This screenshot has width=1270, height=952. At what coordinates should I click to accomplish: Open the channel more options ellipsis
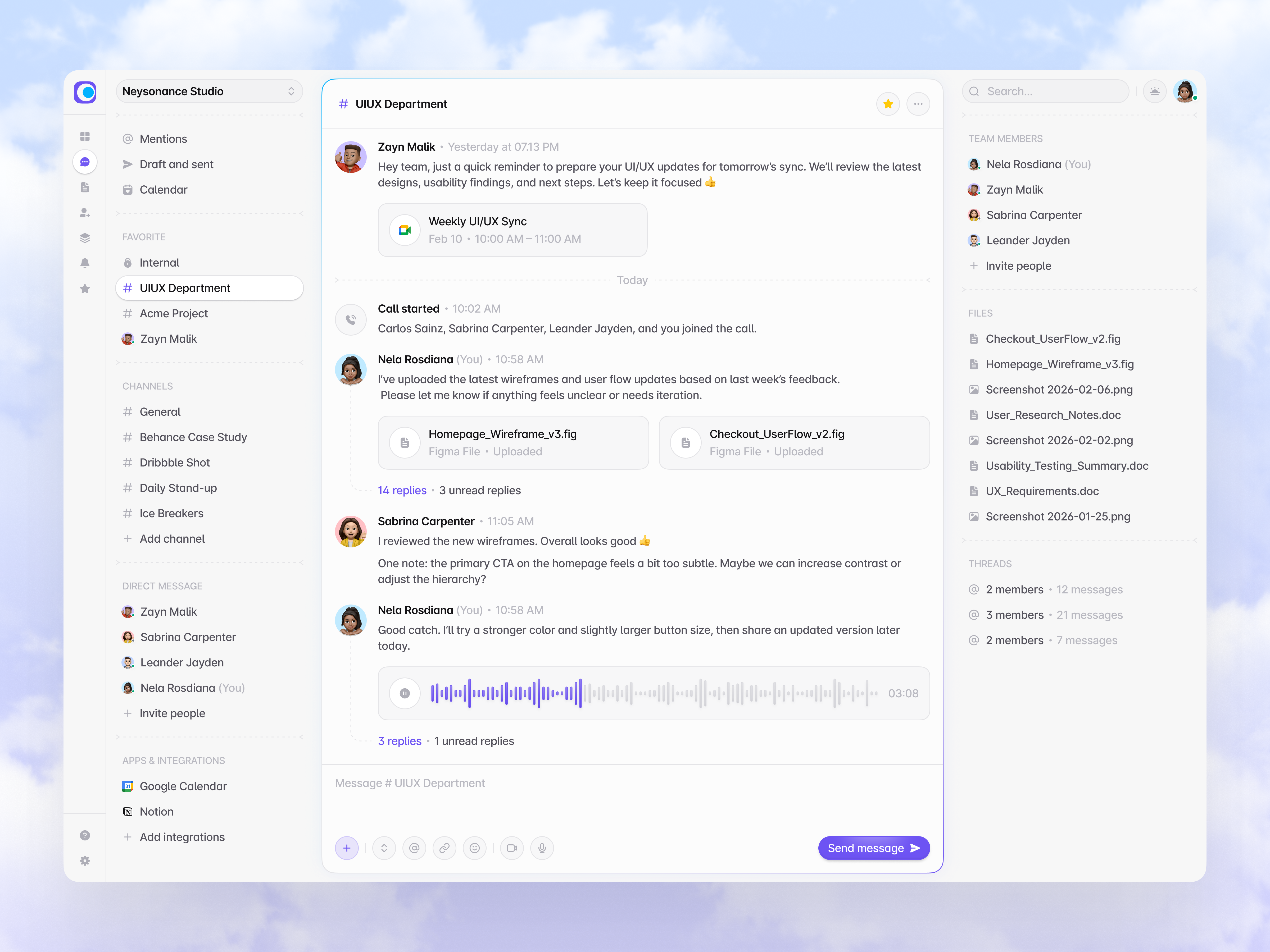click(x=919, y=104)
